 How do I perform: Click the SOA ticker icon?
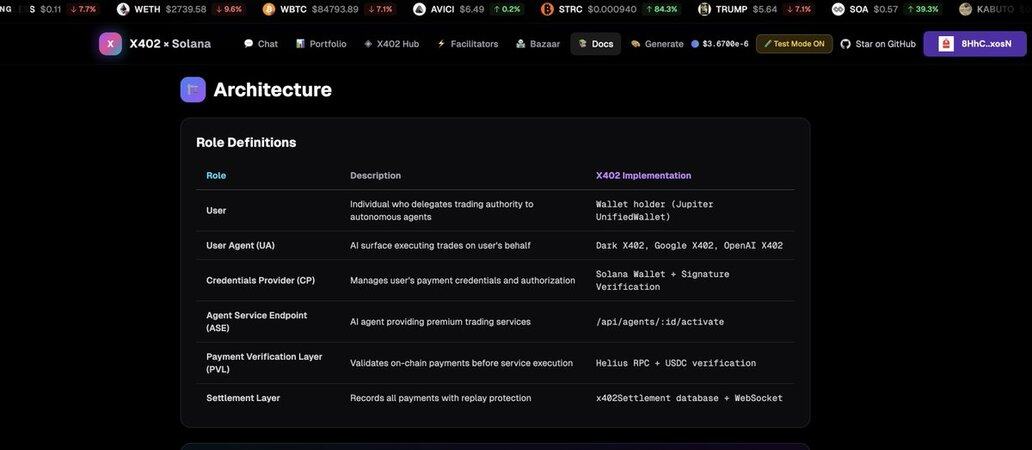coord(838,9)
